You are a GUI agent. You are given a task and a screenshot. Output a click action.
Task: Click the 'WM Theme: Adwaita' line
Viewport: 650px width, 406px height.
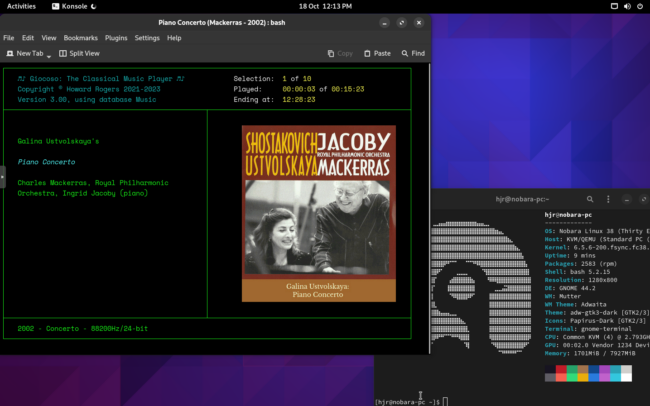coord(575,304)
